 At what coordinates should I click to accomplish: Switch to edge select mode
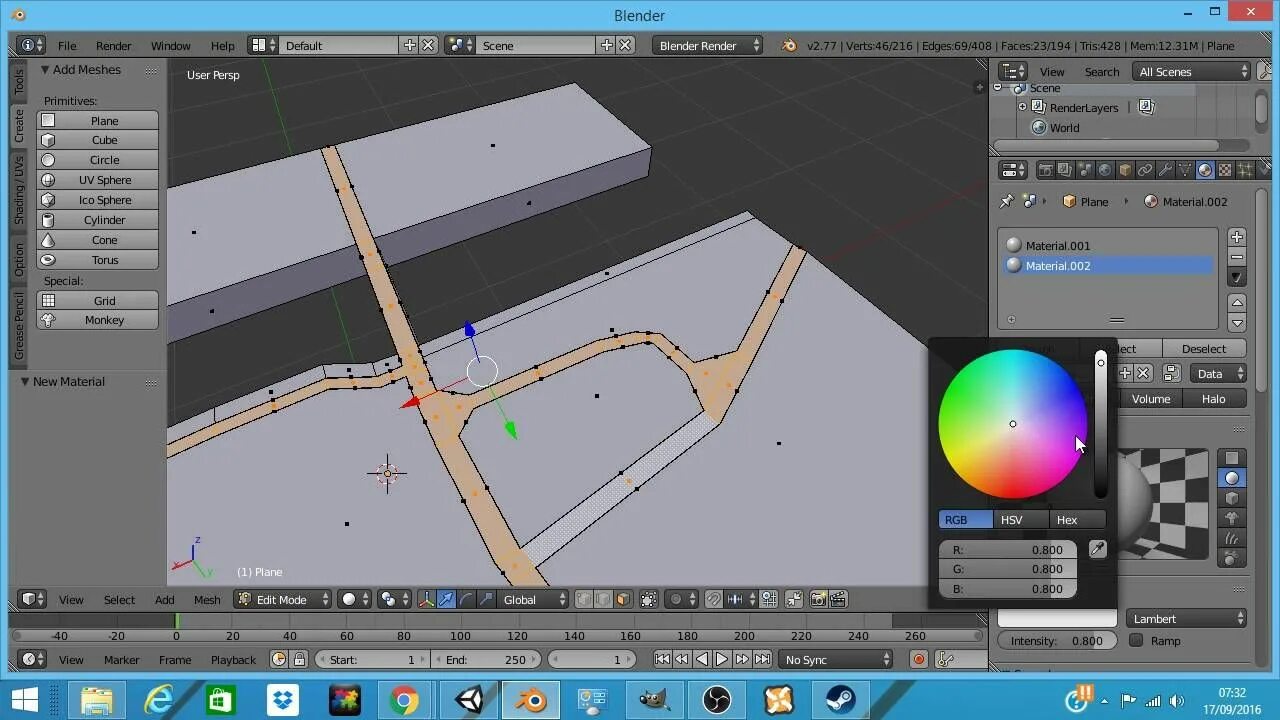[604, 599]
